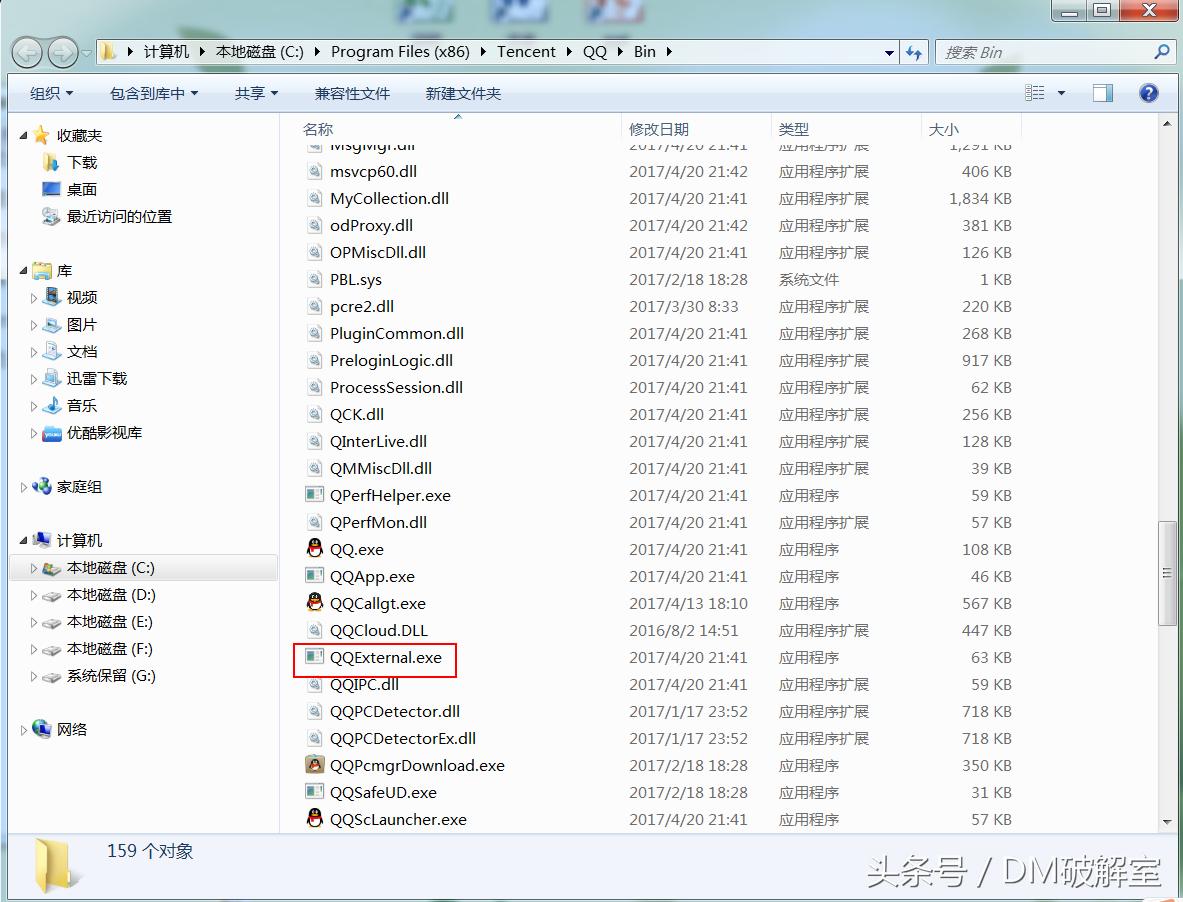The height and width of the screenshot is (902, 1183).
Task: Collapse the 收藏夹 section
Action: pyautogui.click(x=23, y=136)
